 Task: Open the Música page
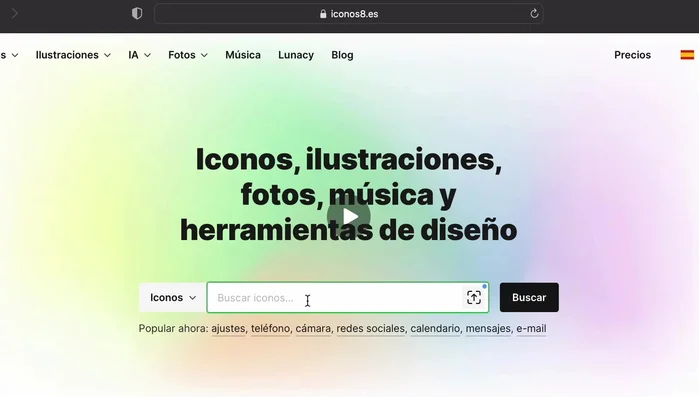point(243,55)
